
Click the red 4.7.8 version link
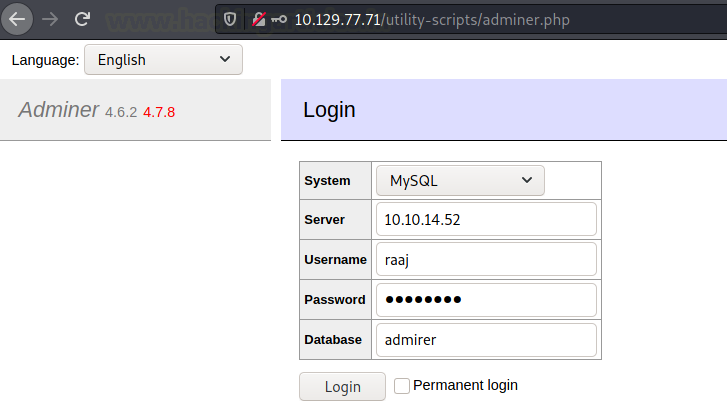[x=159, y=112]
